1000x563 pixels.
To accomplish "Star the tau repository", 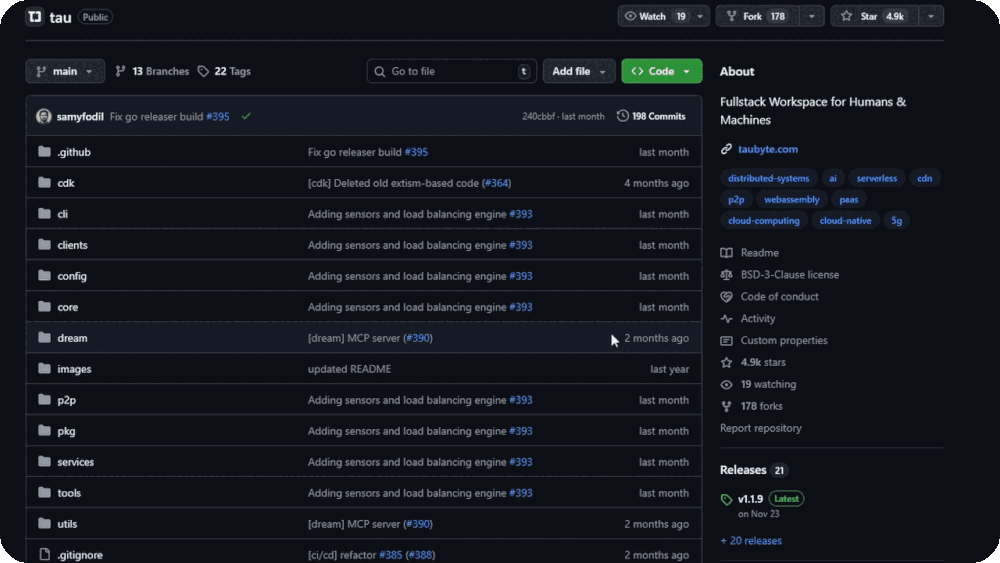I will pos(874,16).
